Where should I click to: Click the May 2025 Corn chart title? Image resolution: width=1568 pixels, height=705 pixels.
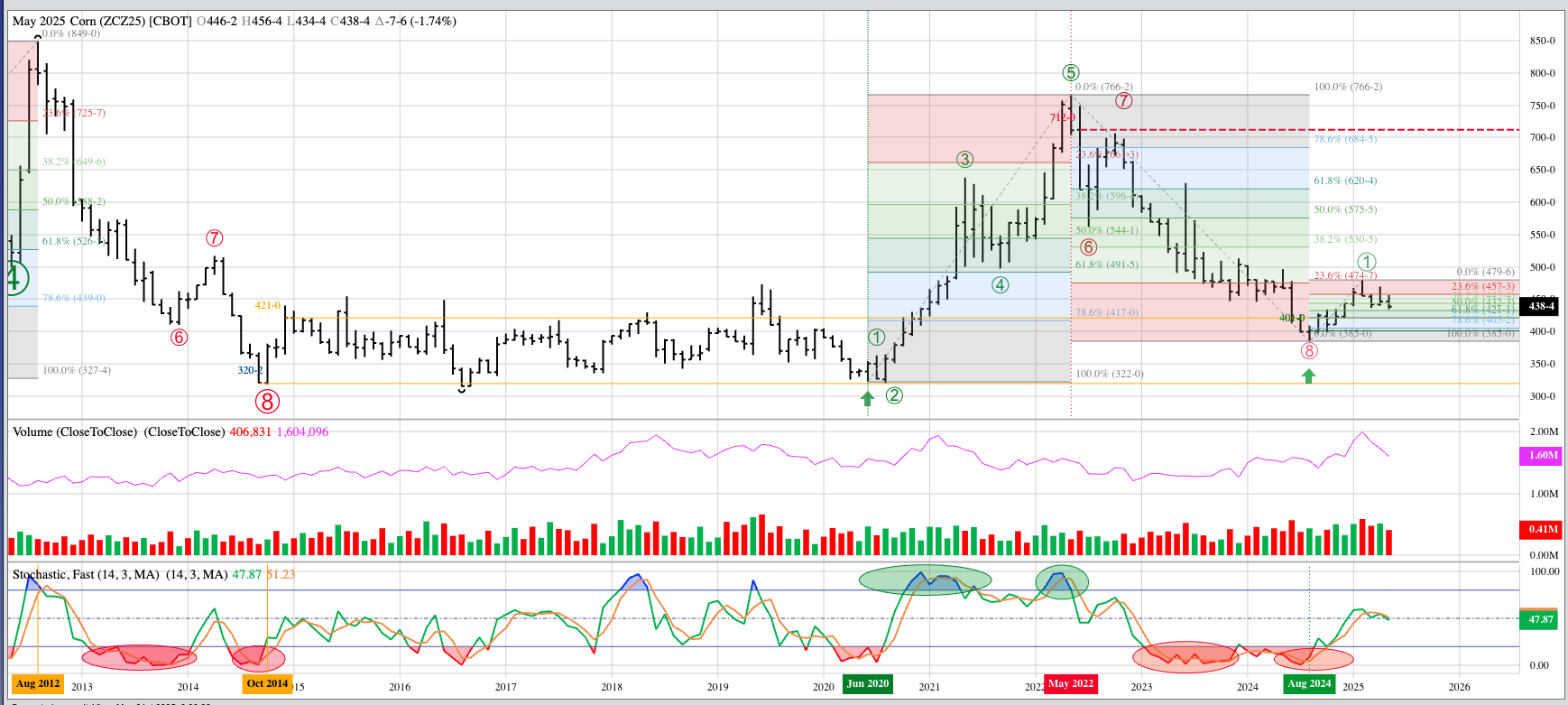[x=101, y=21]
